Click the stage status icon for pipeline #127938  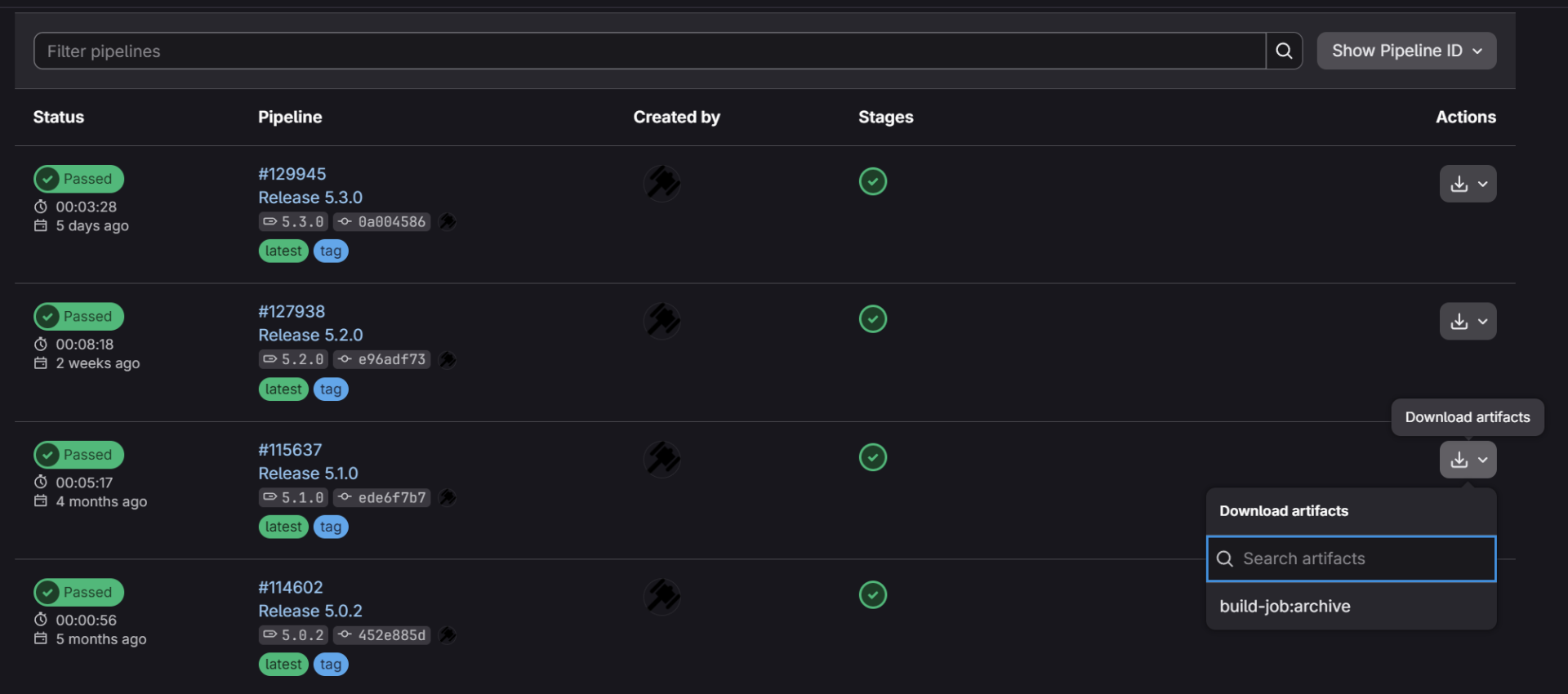coord(873,318)
